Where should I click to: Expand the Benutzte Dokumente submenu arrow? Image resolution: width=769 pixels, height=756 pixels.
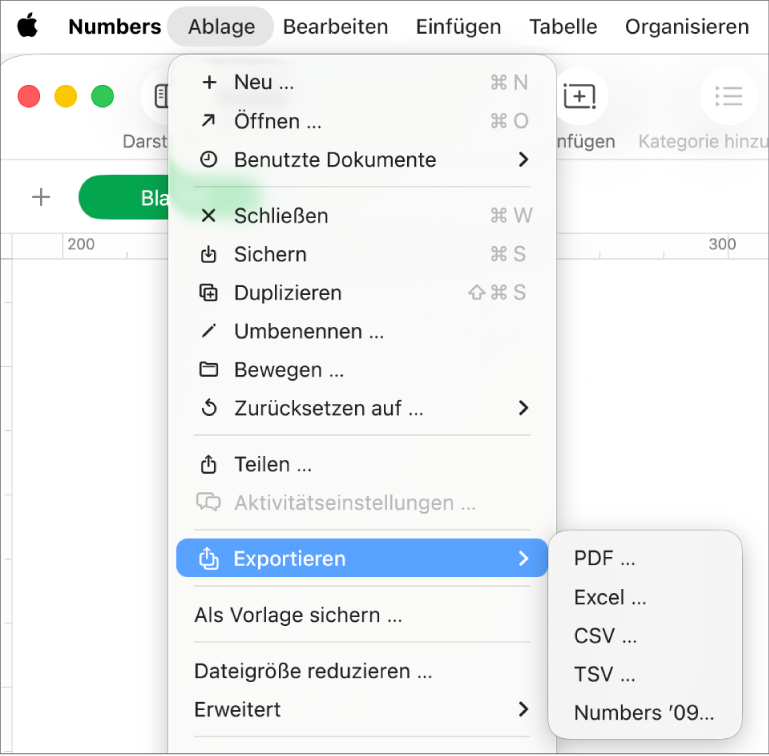click(x=523, y=159)
